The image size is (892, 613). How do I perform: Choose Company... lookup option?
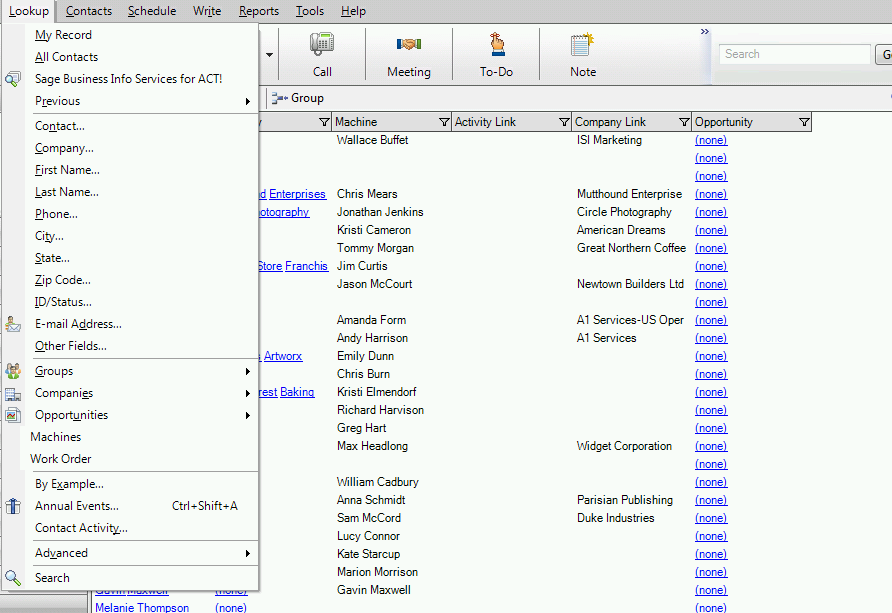(x=64, y=148)
